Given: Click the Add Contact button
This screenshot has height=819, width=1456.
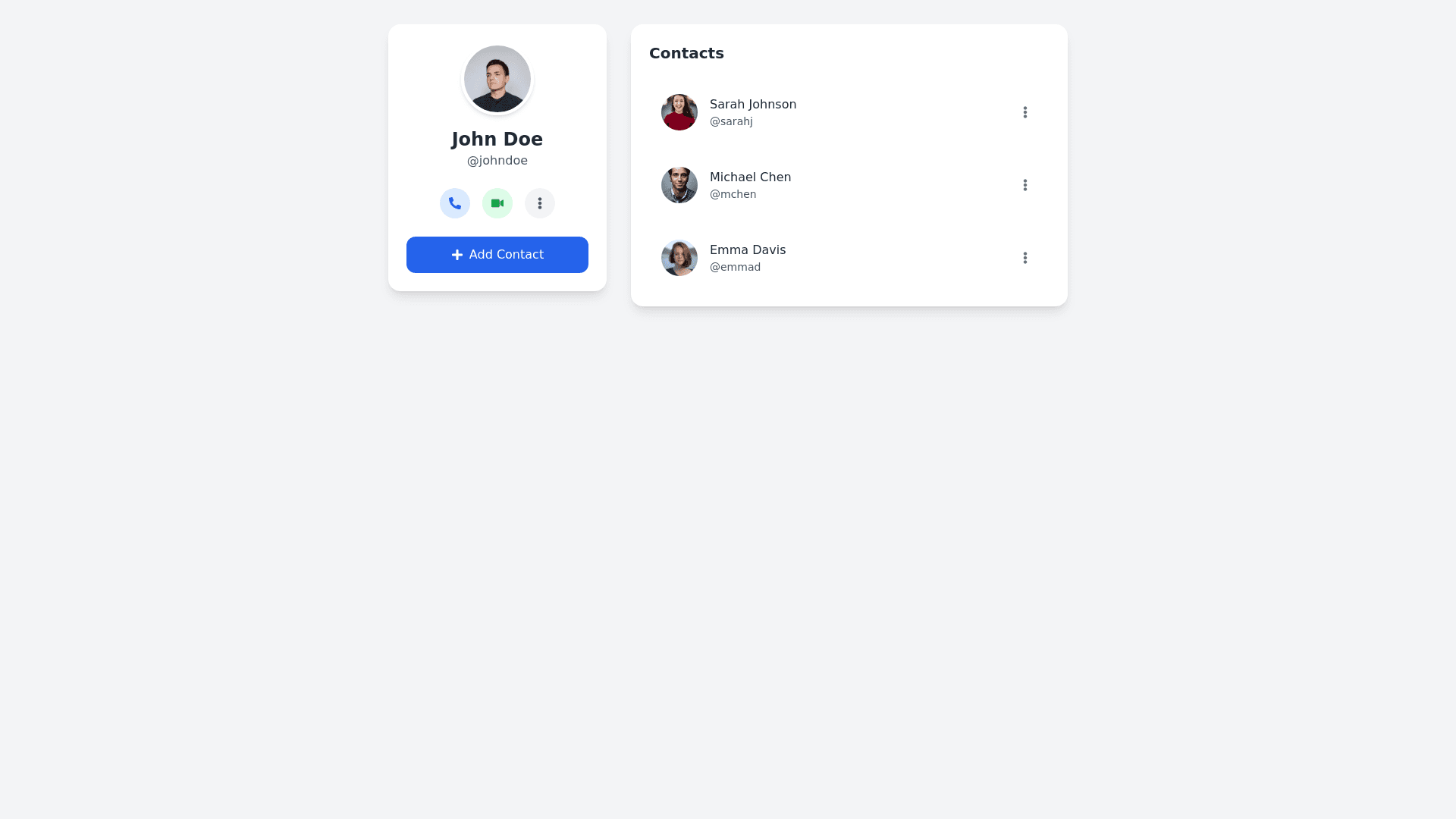Looking at the screenshot, I should tap(497, 255).
